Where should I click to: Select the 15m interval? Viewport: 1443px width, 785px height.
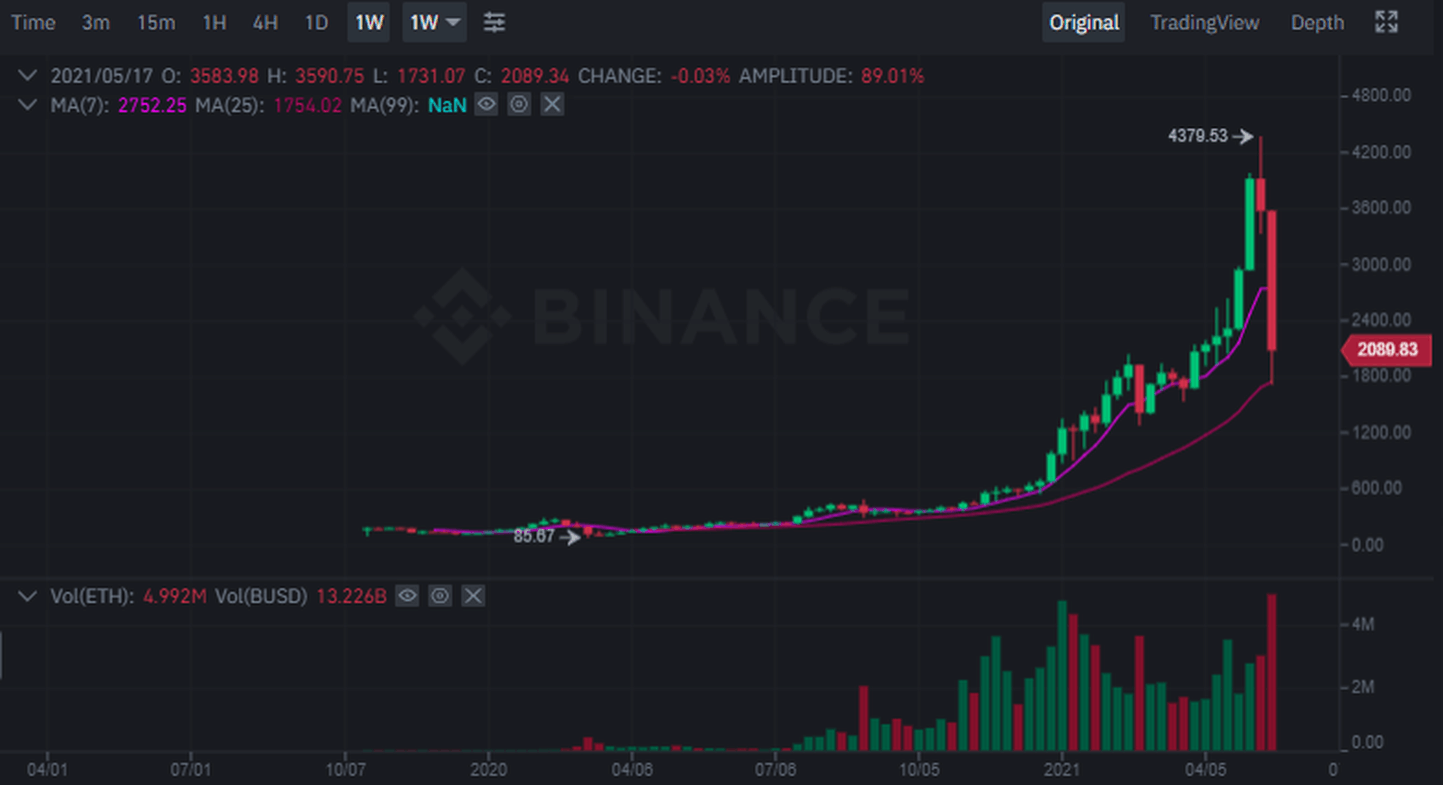pos(156,22)
